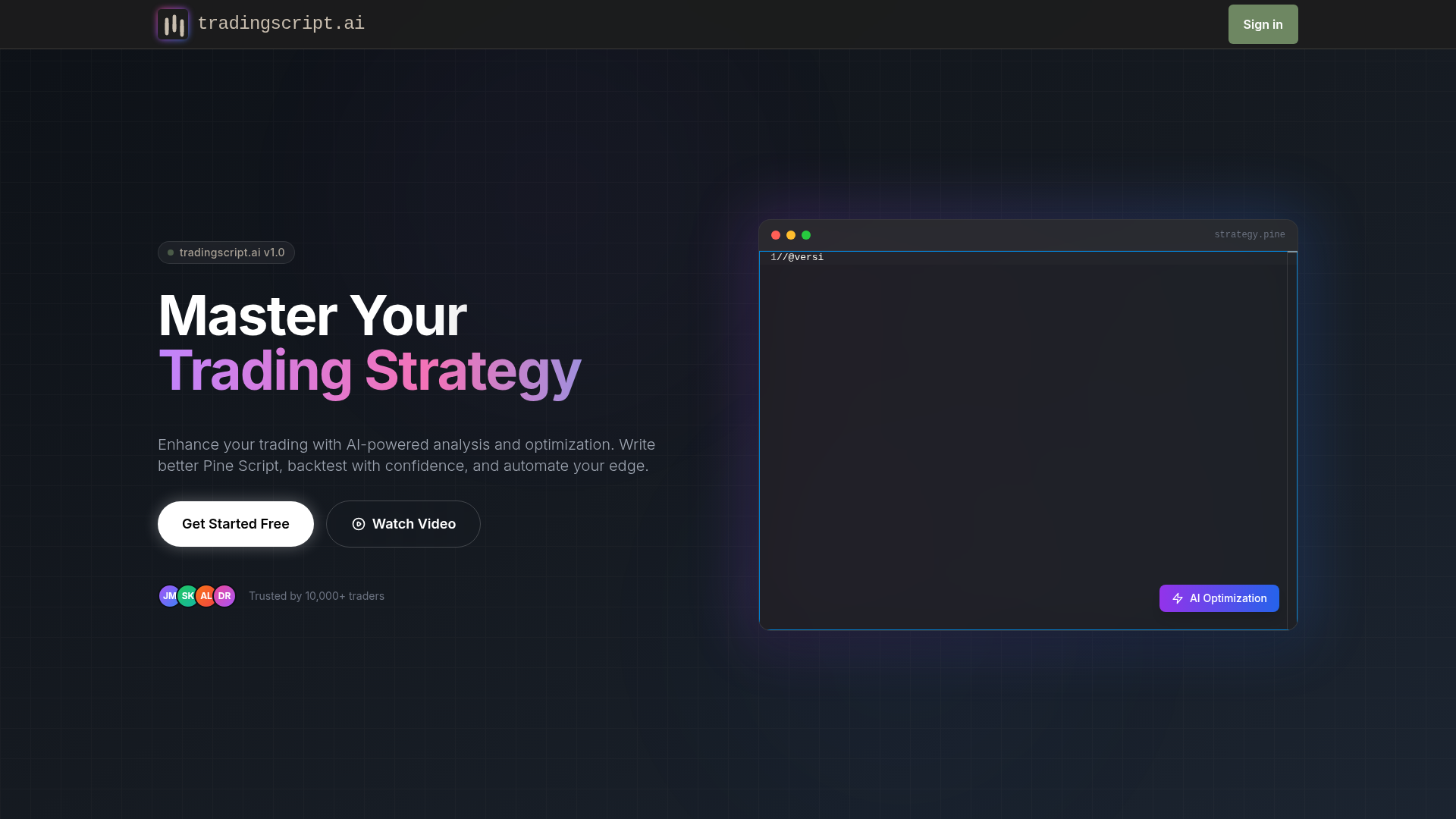Click the DR user avatar

tap(224, 596)
